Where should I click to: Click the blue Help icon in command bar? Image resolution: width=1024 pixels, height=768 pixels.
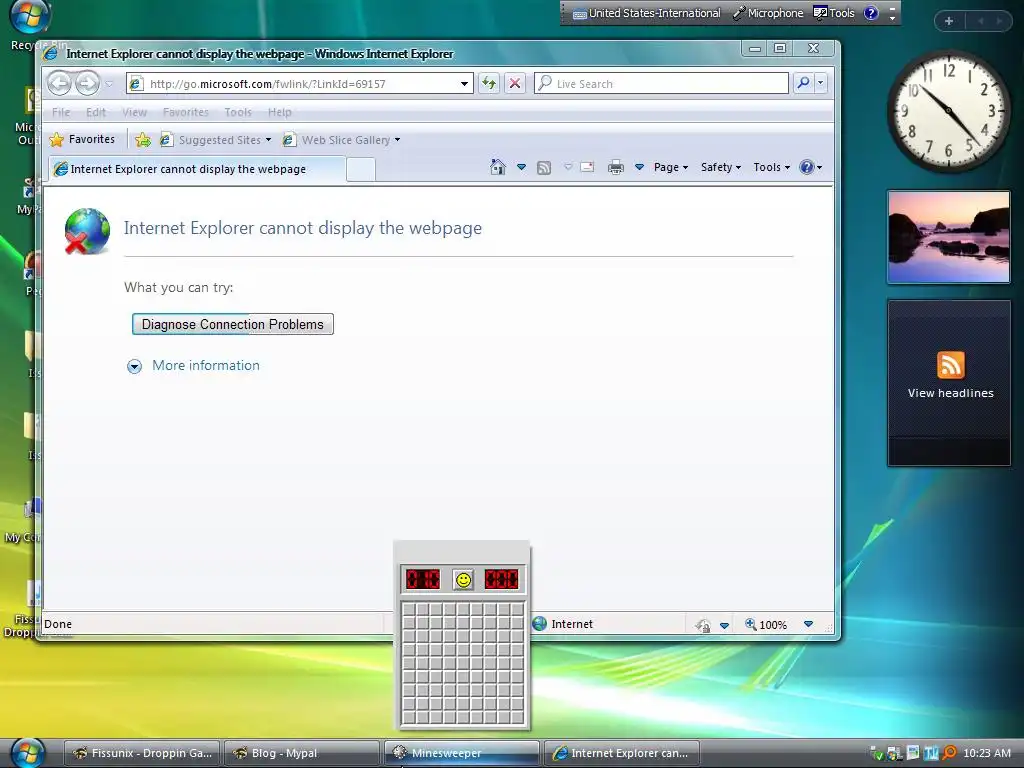pyautogui.click(x=807, y=167)
